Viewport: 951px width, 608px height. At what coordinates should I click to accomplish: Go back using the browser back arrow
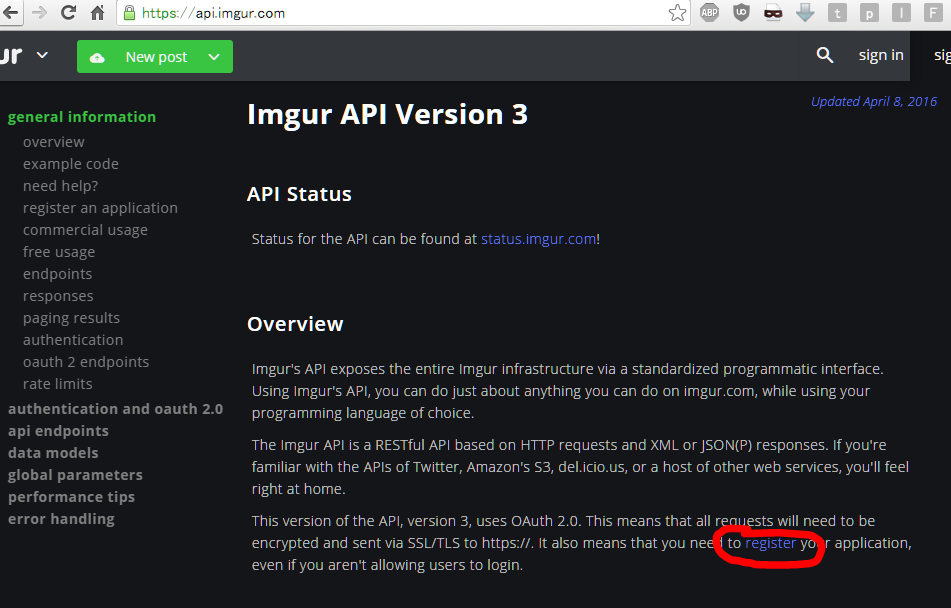coord(10,12)
